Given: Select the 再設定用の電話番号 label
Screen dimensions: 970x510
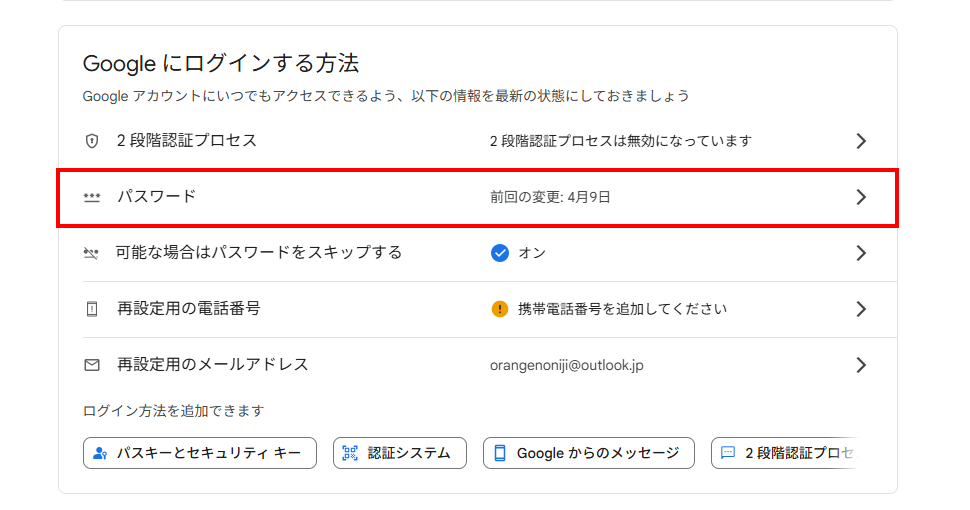Looking at the screenshot, I should coord(189,308).
